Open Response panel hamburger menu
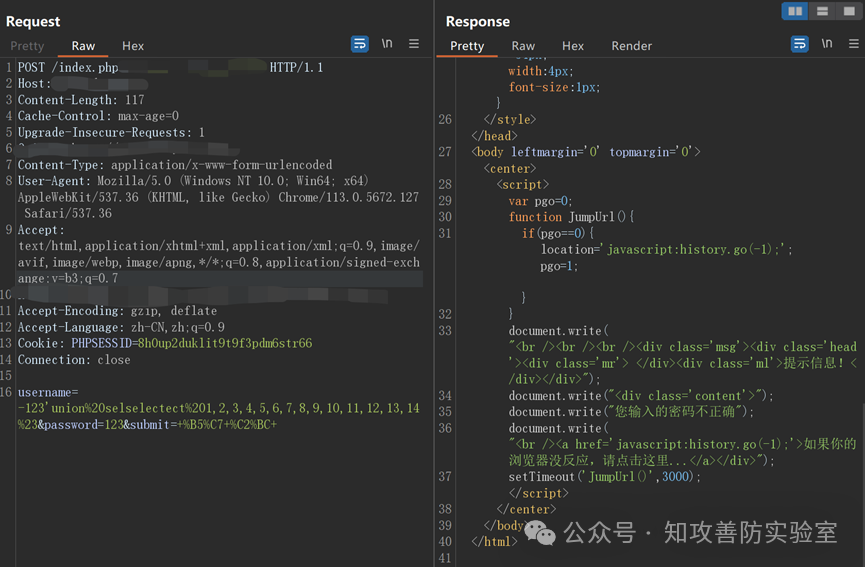The width and height of the screenshot is (865, 567). [x=853, y=44]
